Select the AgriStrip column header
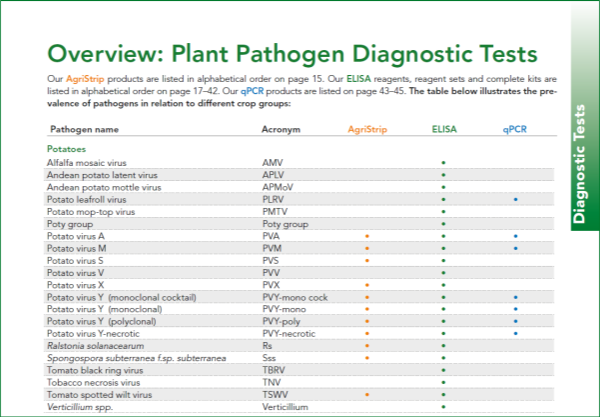This screenshot has width=600, height=417. click(367, 129)
